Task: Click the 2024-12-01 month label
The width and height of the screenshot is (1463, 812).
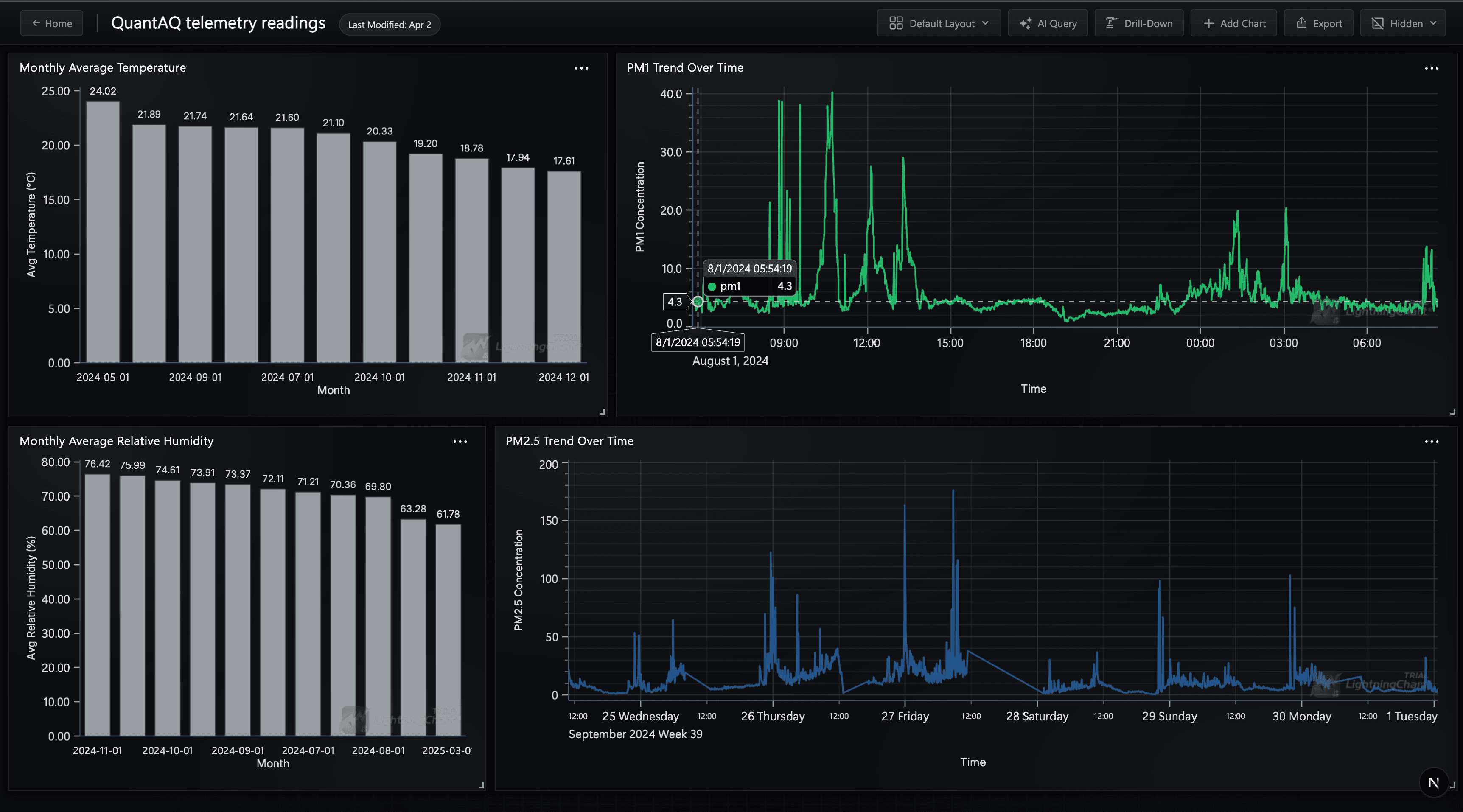Action: 564,378
